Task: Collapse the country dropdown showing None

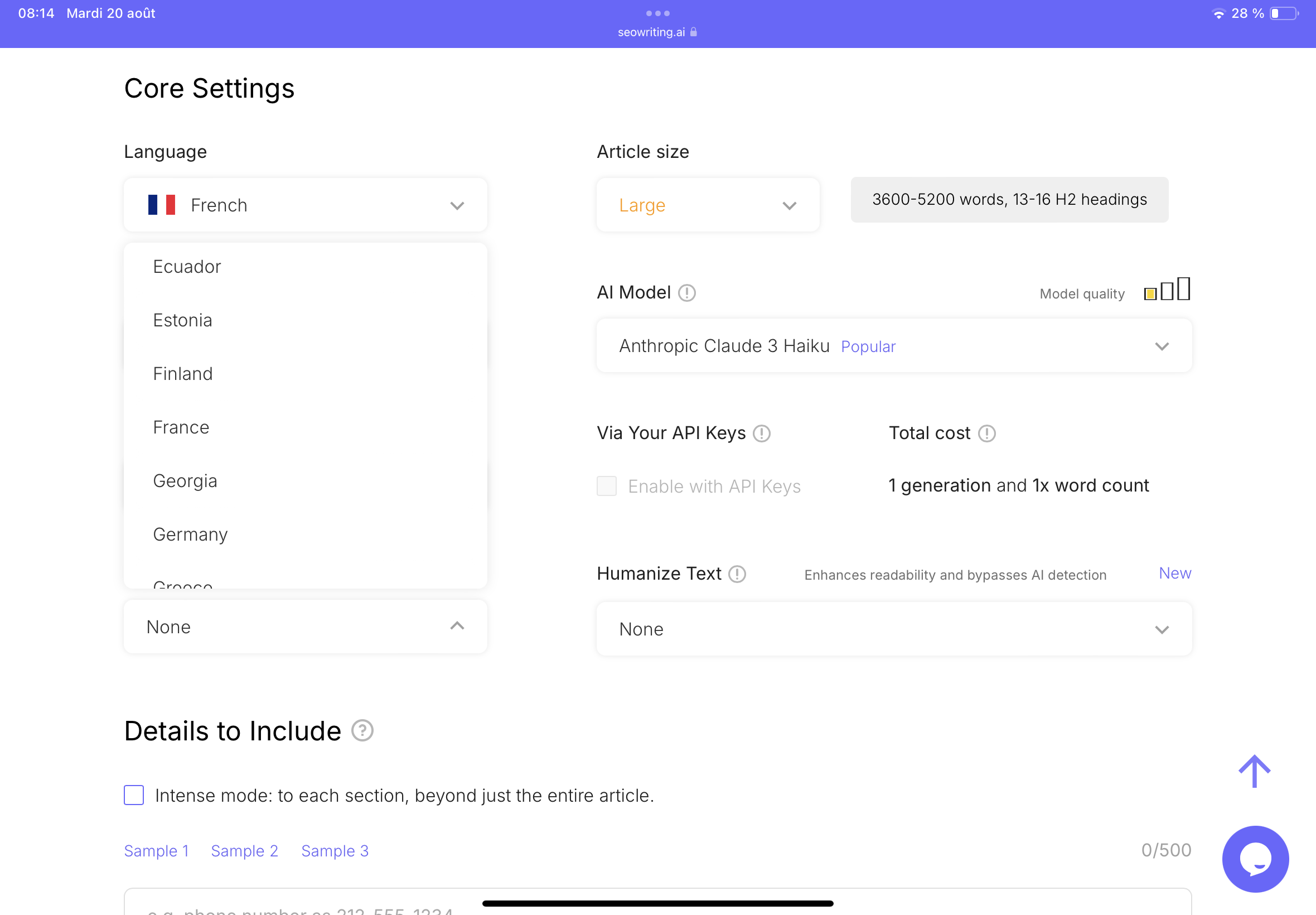Action: click(306, 627)
